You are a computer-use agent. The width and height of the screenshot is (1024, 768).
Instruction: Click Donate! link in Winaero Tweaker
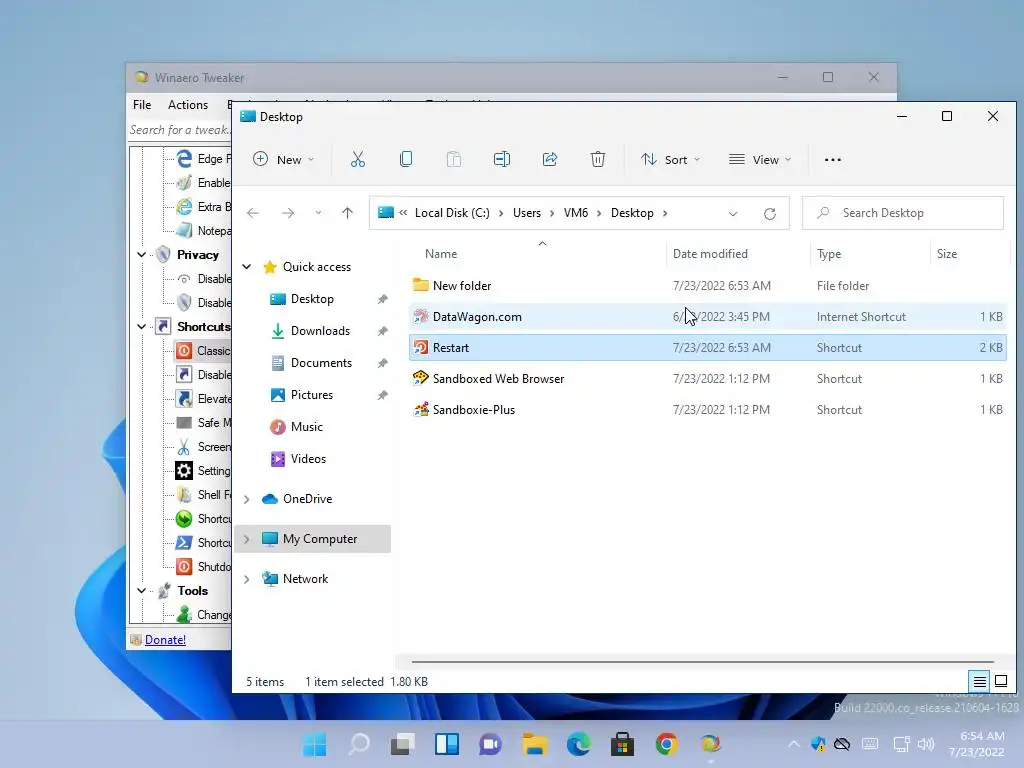pyautogui.click(x=165, y=640)
